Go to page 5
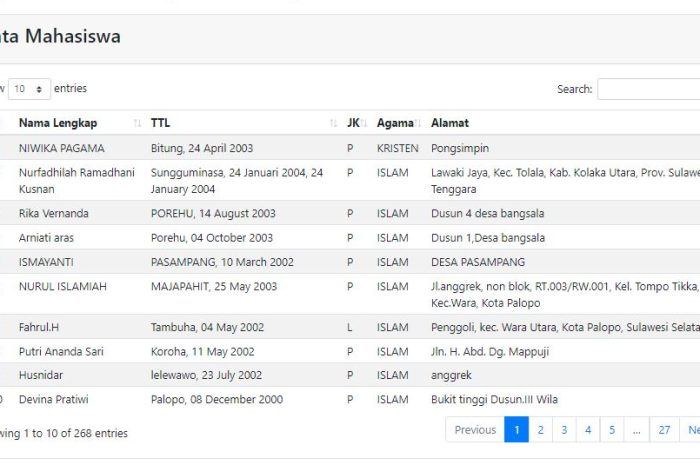The width and height of the screenshot is (700, 465). (612, 430)
